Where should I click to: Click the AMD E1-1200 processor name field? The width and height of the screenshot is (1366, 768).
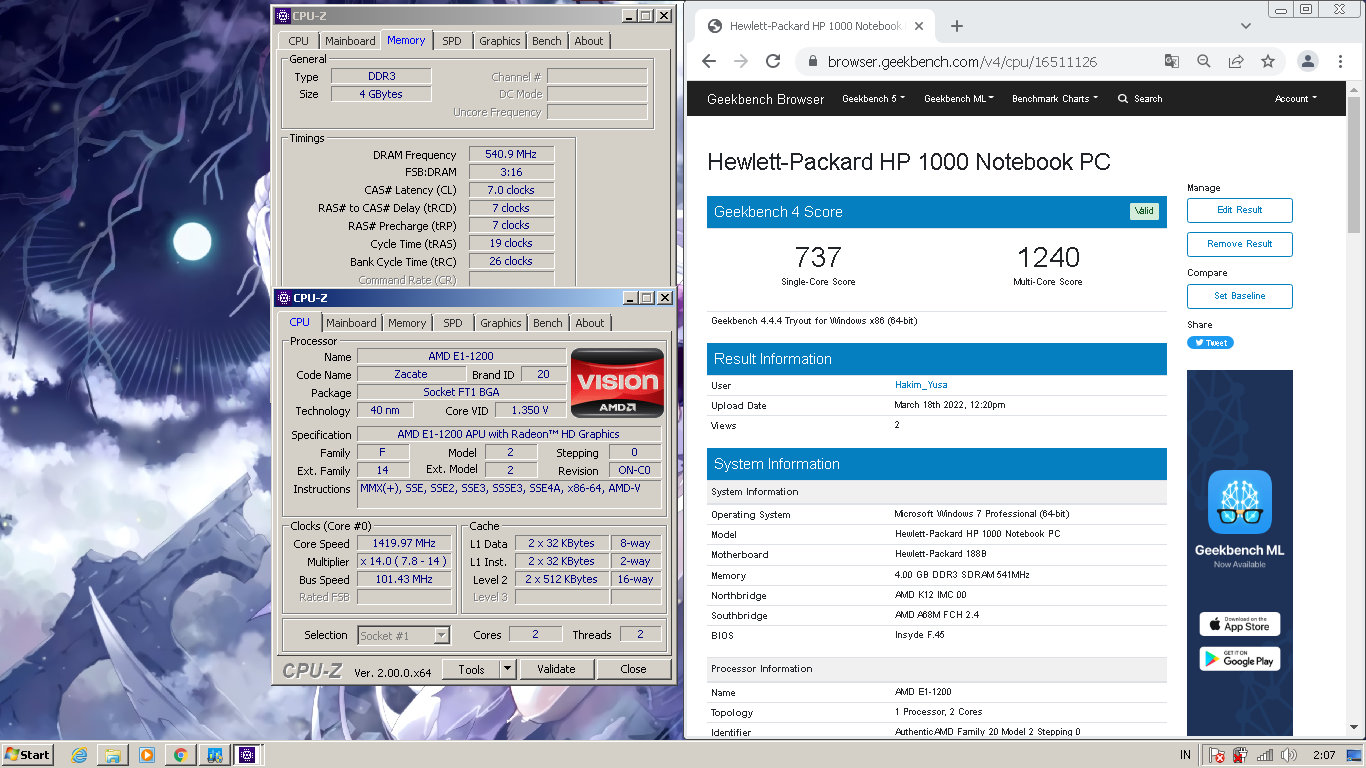point(461,356)
